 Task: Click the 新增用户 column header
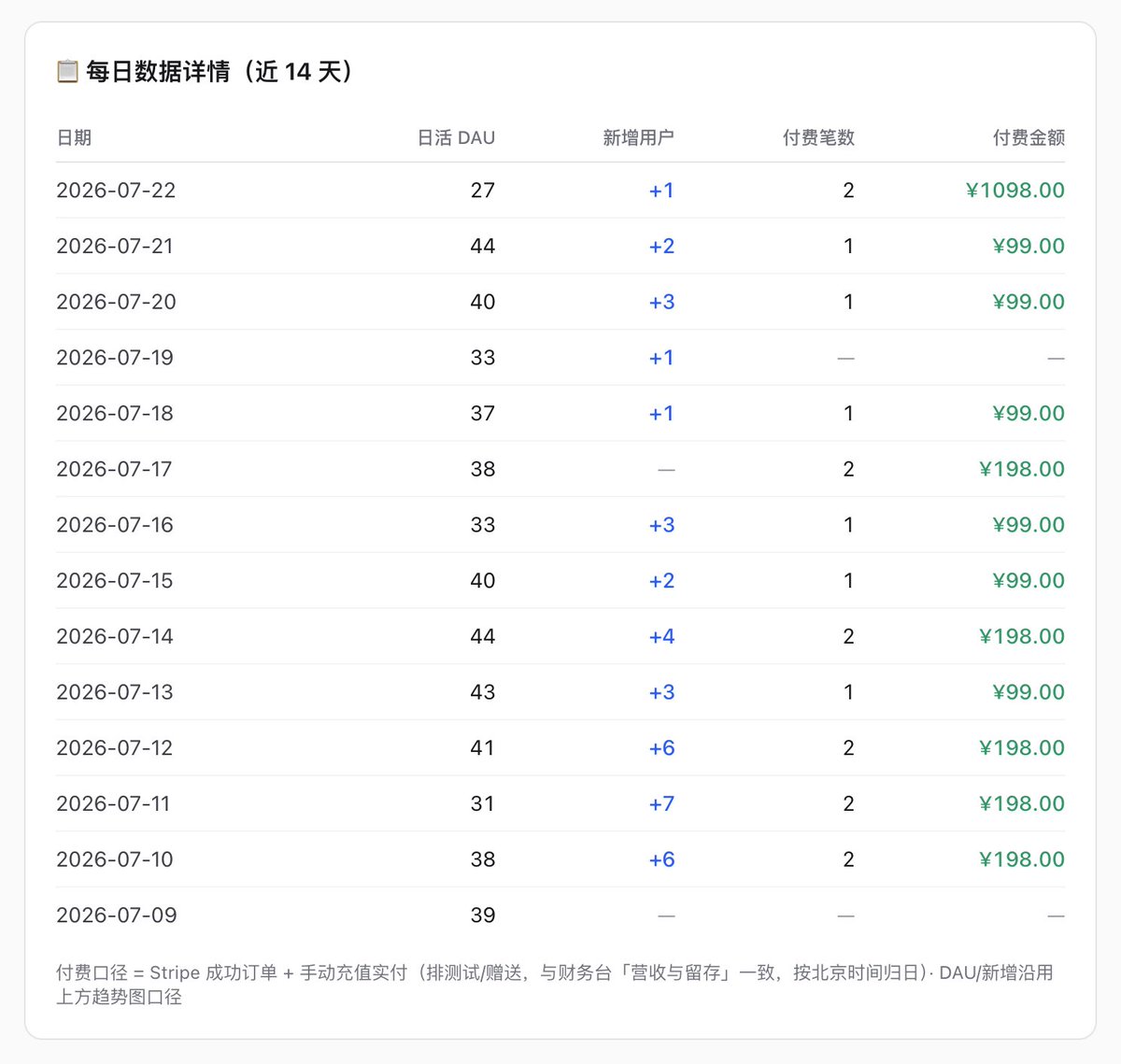click(638, 137)
